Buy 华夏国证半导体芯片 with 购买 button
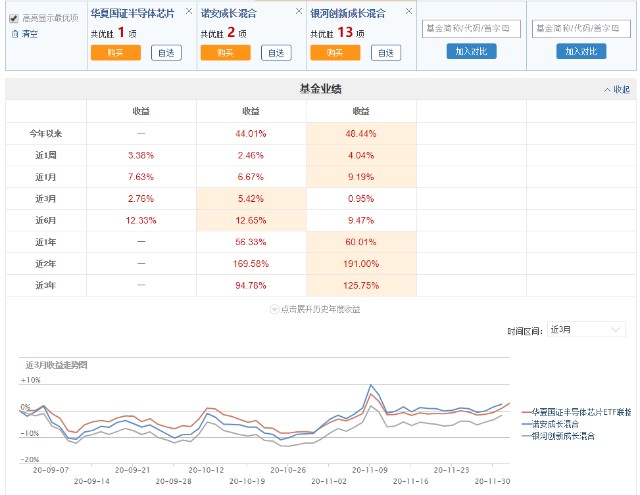The height and width of the screenshot is (495, 640). (116, 53)
